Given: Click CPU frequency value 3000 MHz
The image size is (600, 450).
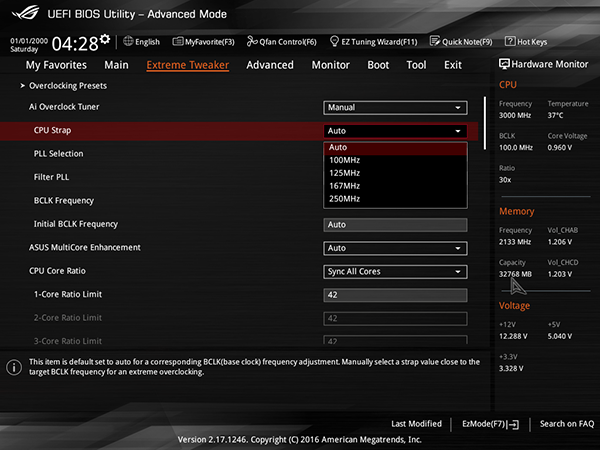Looking at the screenshot, I should point(515,115).
